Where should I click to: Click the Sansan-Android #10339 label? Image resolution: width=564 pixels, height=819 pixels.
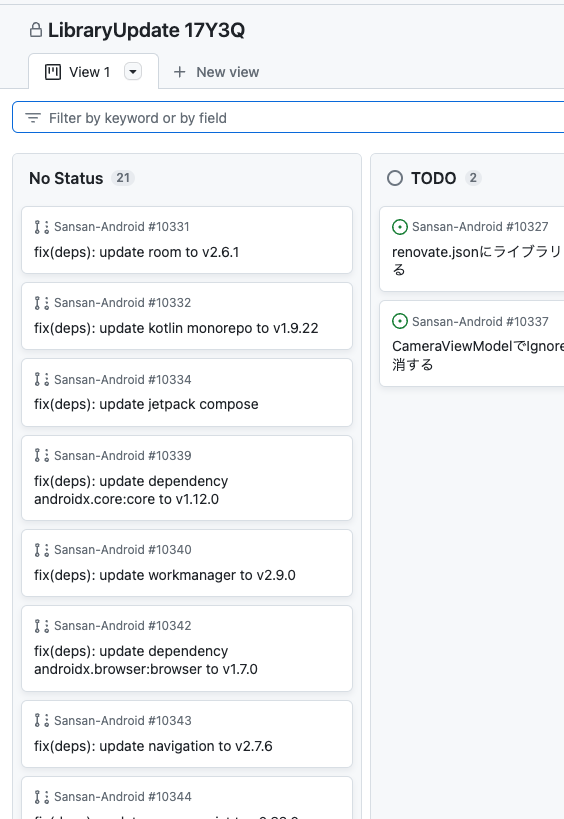pos(123,455)
